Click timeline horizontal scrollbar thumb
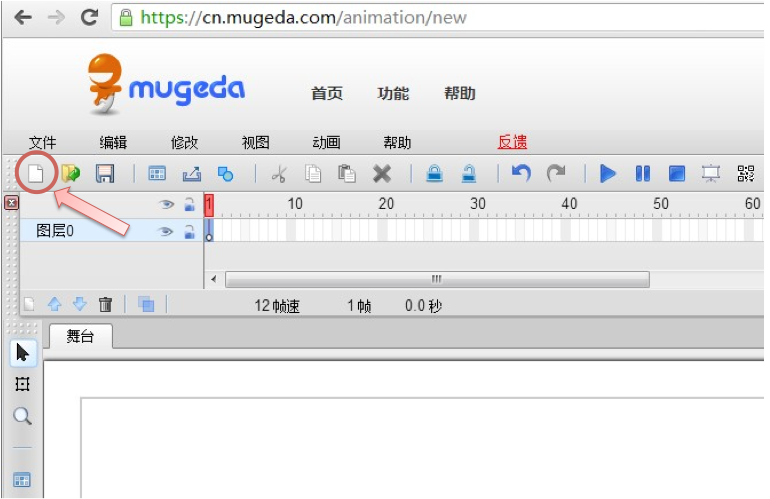770x499 pixels. tap(437, 279)
